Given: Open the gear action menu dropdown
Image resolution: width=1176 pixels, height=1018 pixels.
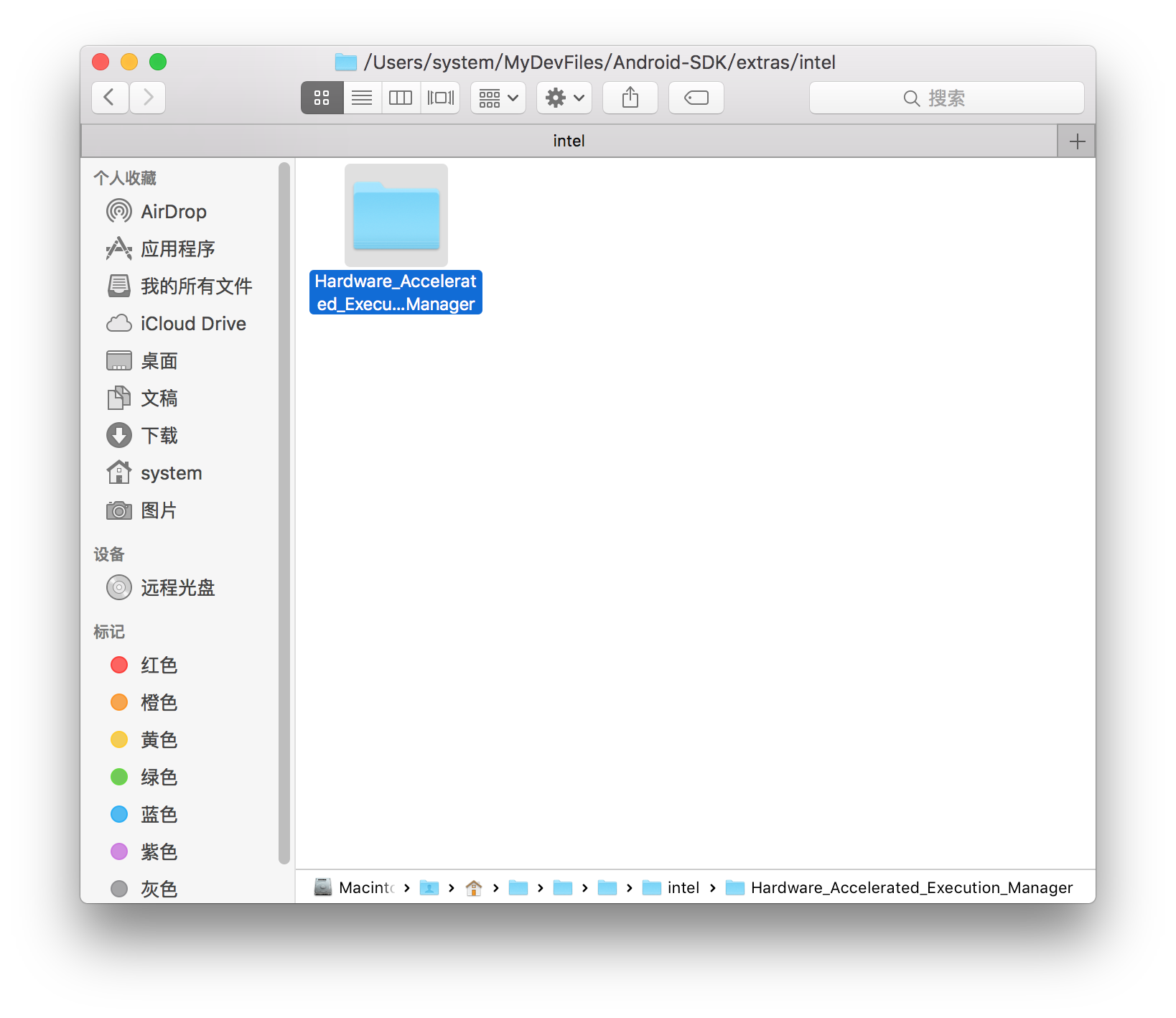Looking at the screenshot, I should coord(564,98).
